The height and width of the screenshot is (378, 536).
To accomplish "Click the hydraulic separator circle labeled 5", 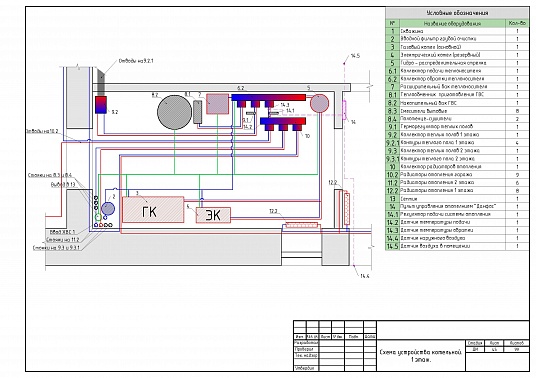I will coord(319,103).
